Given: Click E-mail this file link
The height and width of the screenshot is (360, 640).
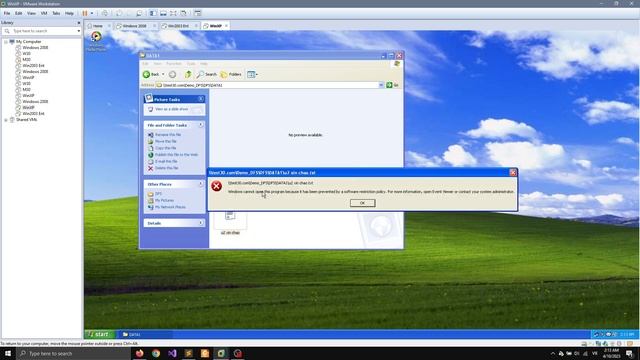Looking at the screenshot, I should tap(166, 161).
